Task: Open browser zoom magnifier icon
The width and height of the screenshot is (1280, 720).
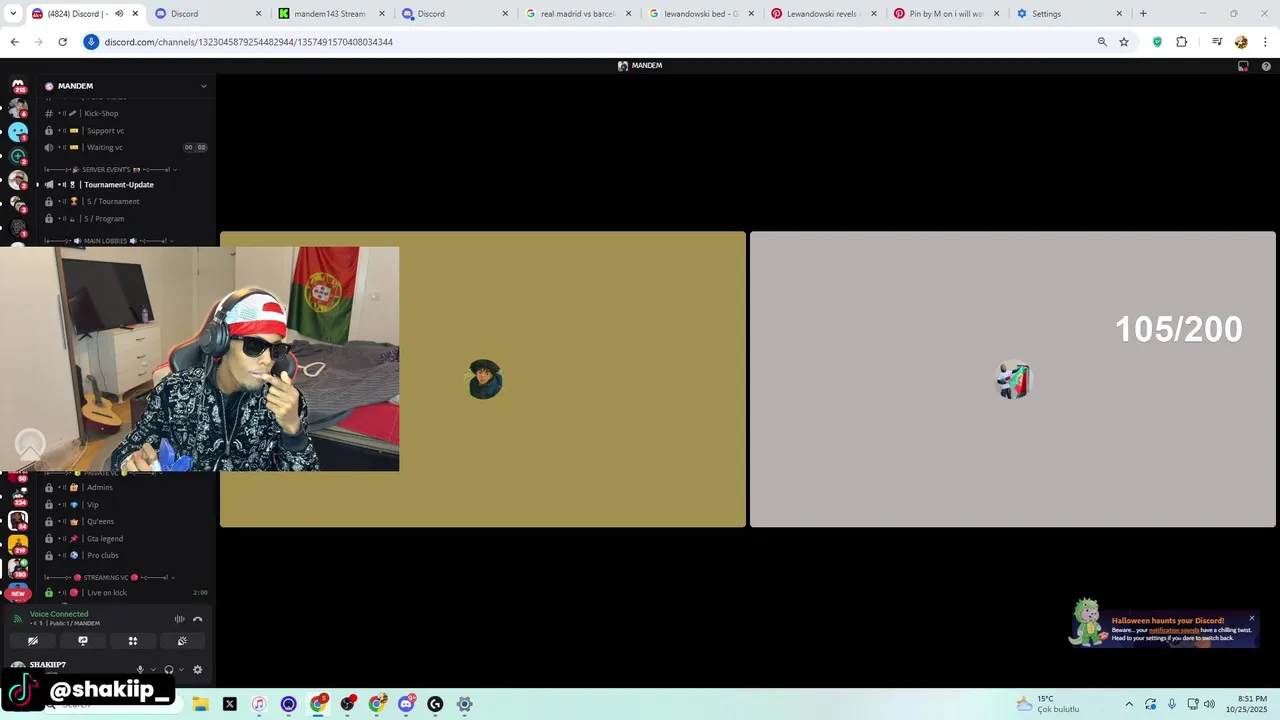Action: (1102, 42)
